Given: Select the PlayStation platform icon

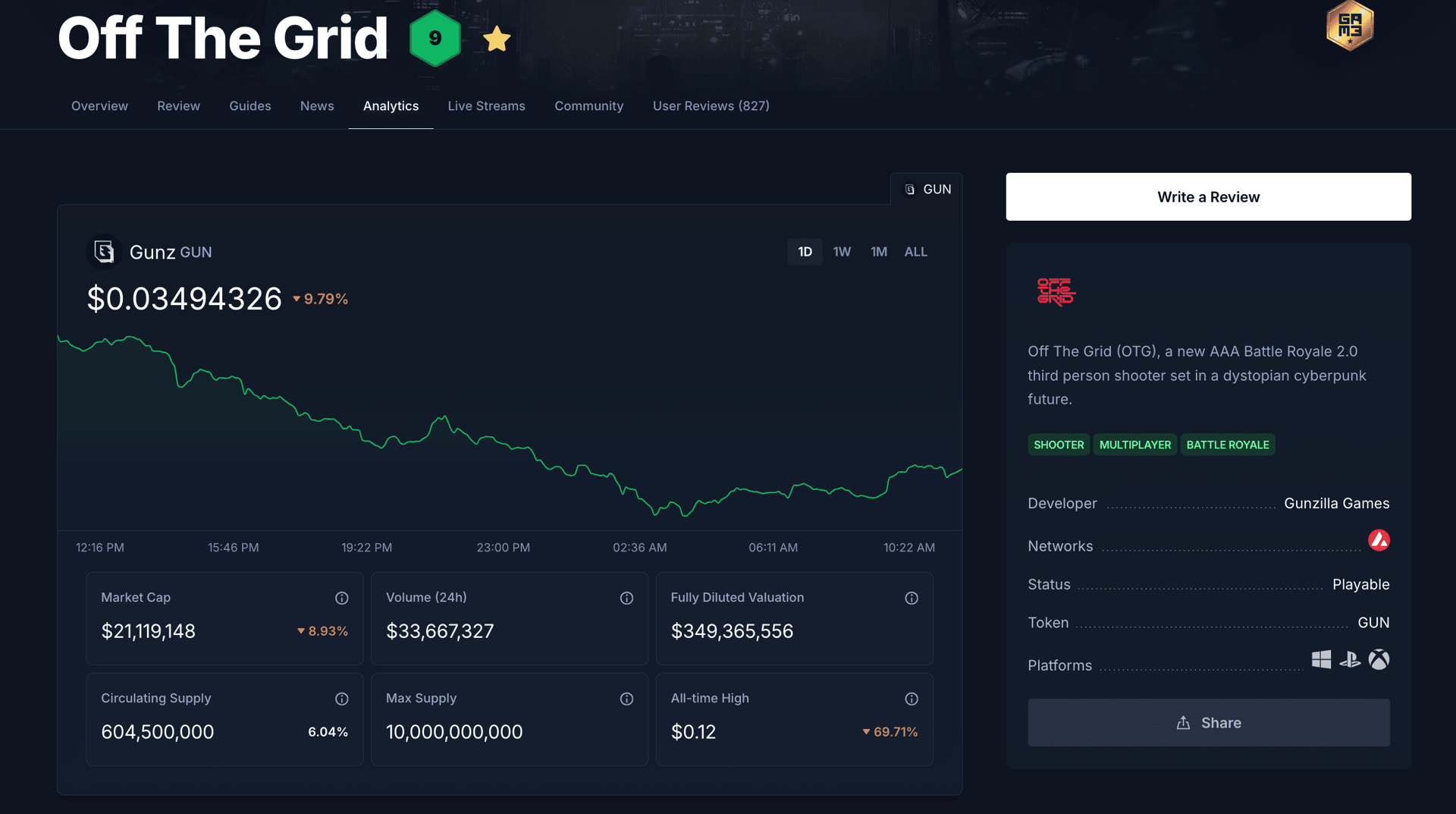Looking at the screenshot, I should coord(1350,660).
